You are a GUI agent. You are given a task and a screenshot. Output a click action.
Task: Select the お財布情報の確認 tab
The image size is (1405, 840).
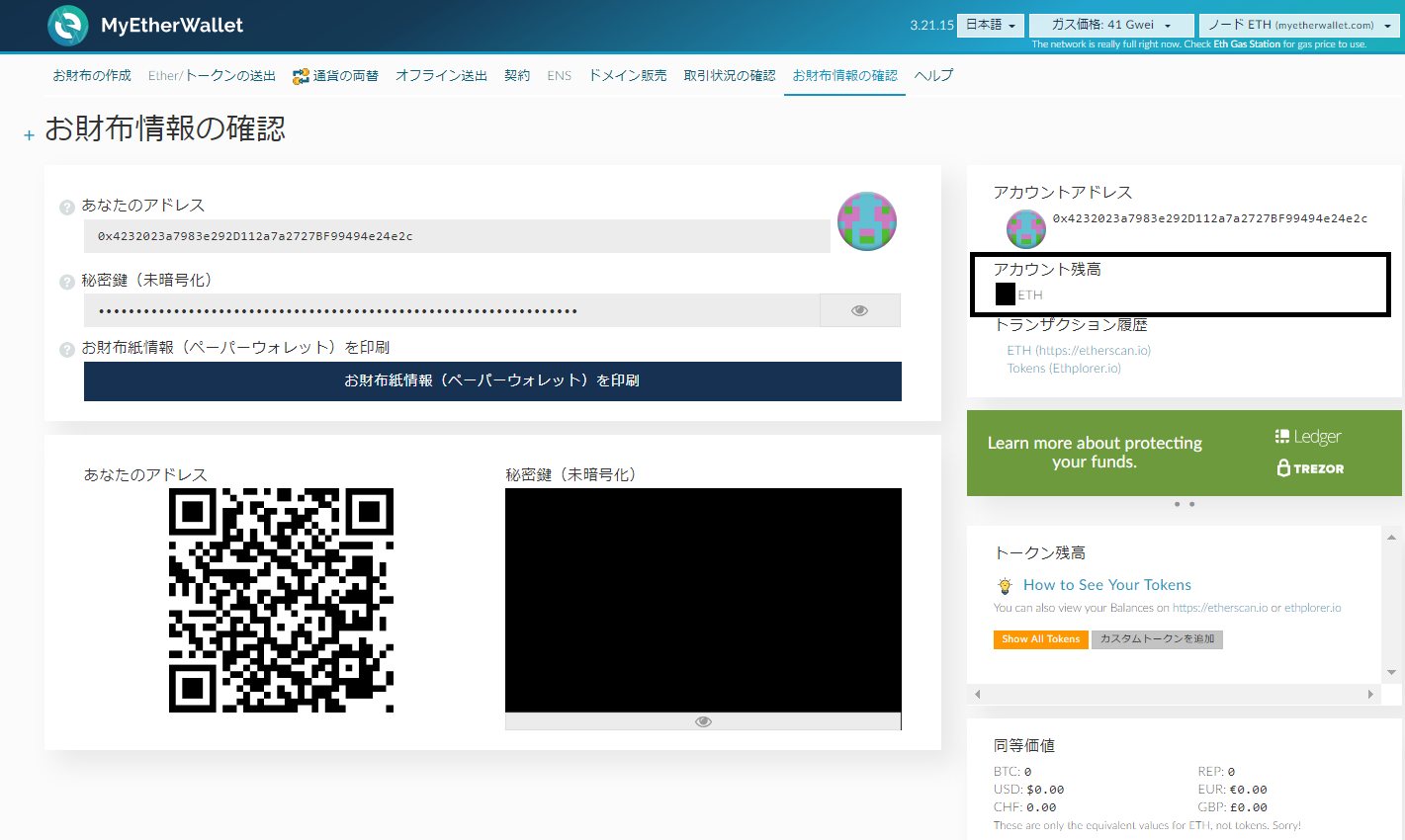[x=844, y=76]
